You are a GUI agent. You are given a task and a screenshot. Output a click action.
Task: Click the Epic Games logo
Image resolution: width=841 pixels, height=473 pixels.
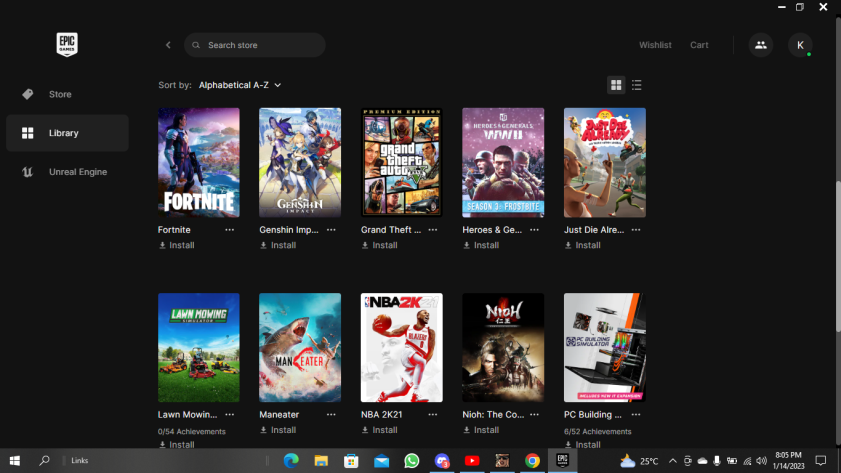pos(67,44)
